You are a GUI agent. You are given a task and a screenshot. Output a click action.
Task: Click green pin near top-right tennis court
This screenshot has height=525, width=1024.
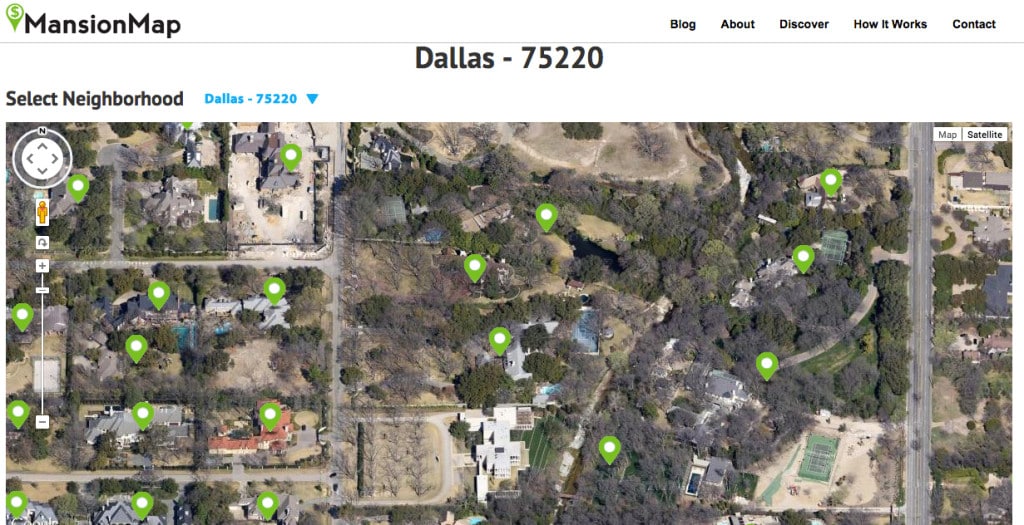click(803, 259)
